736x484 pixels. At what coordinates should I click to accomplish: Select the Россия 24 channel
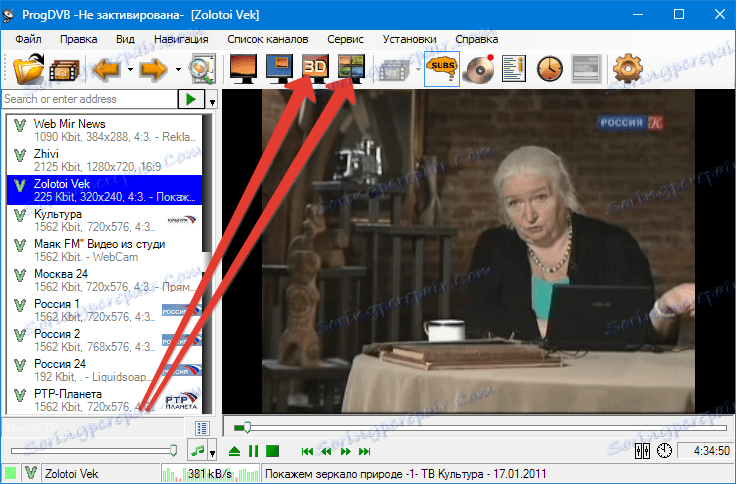104,370
